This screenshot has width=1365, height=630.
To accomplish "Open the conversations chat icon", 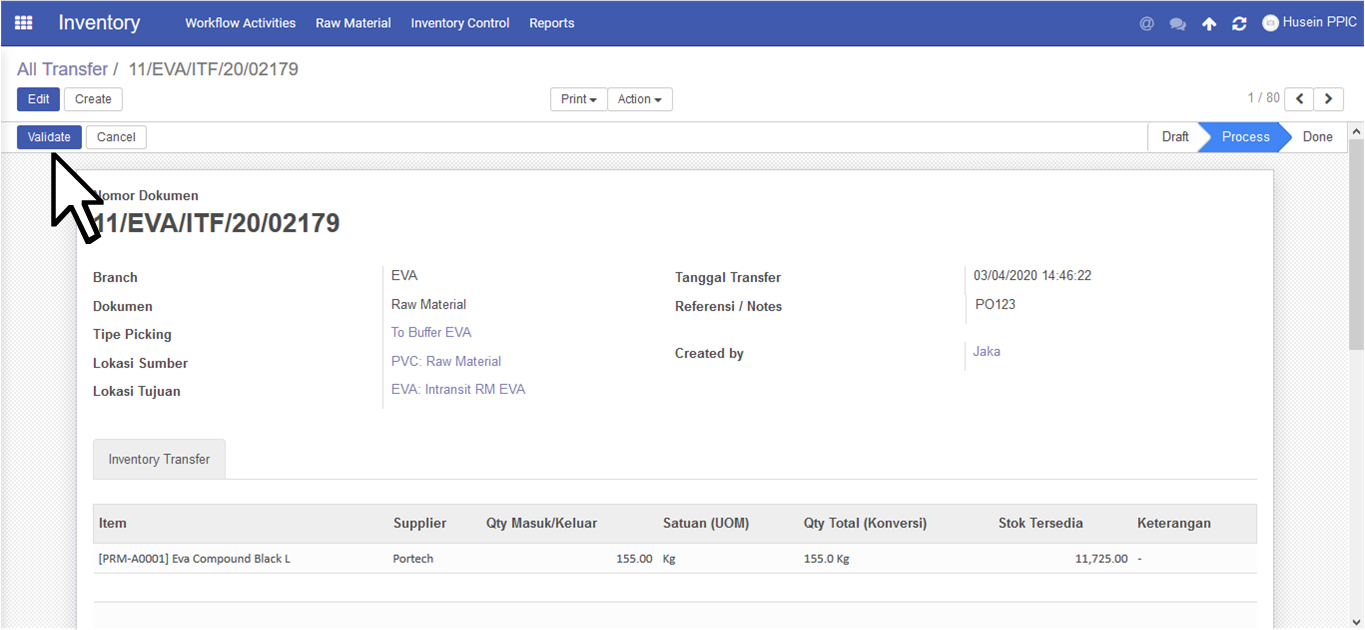I will [x=1178, y=23].
